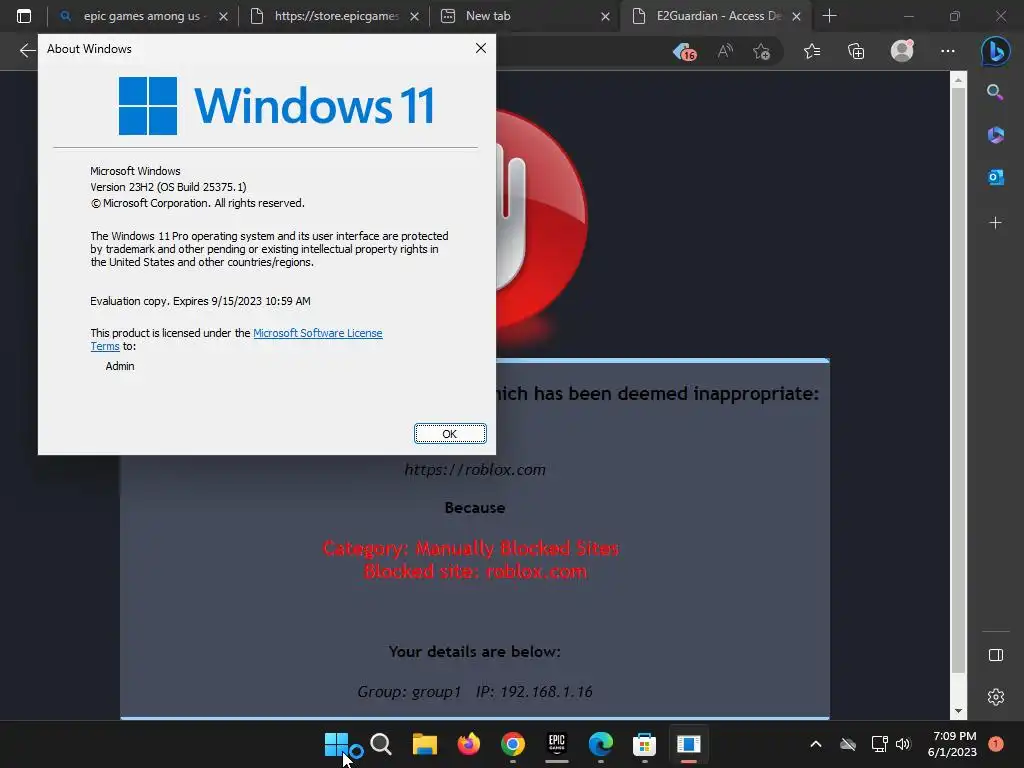Add this page to favorites
The image size is (1024, 768).
(761, 51)
